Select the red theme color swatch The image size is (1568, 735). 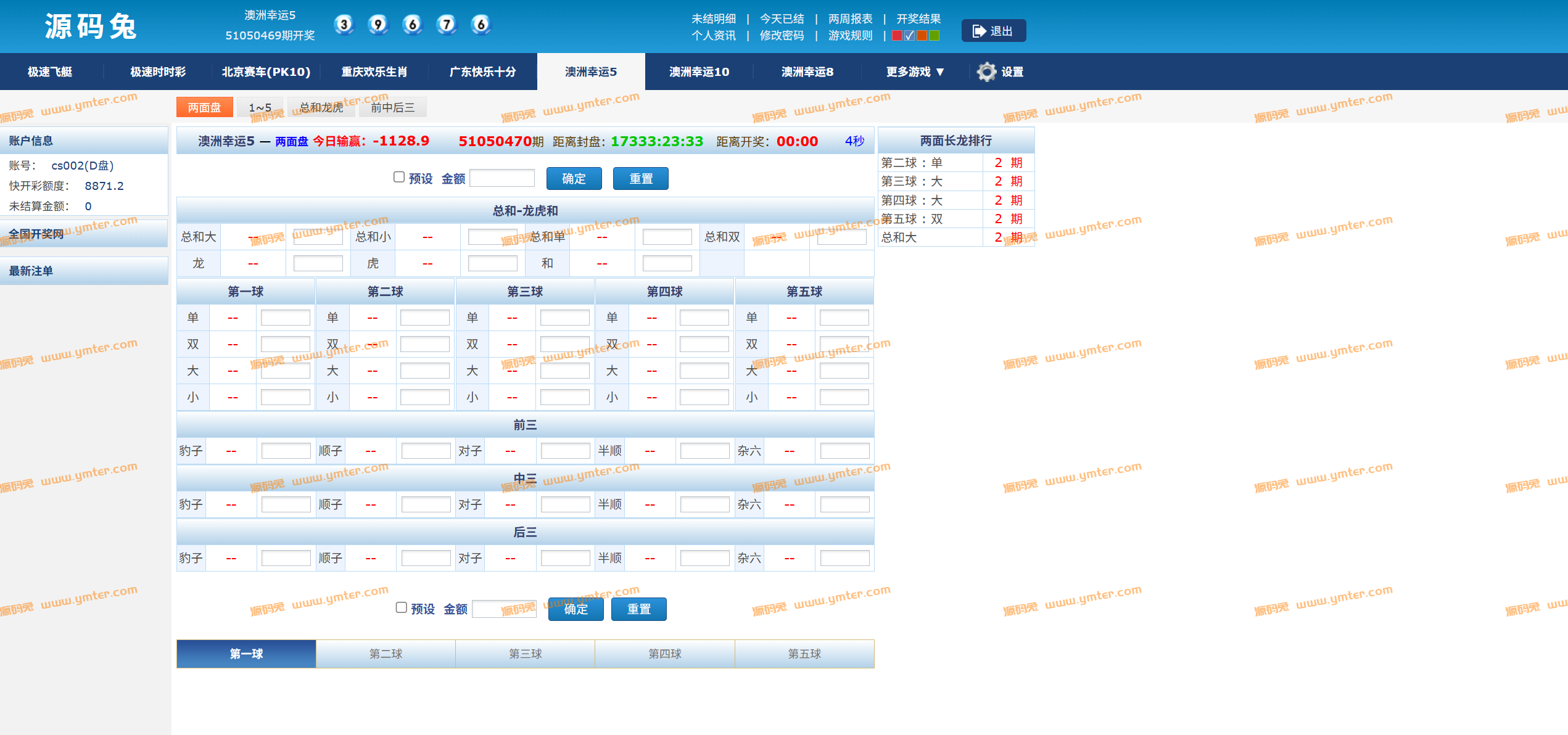(897, 36)
